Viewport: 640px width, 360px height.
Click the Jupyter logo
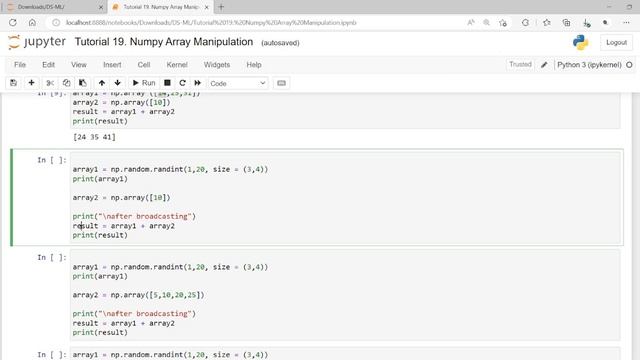point(37,42)
